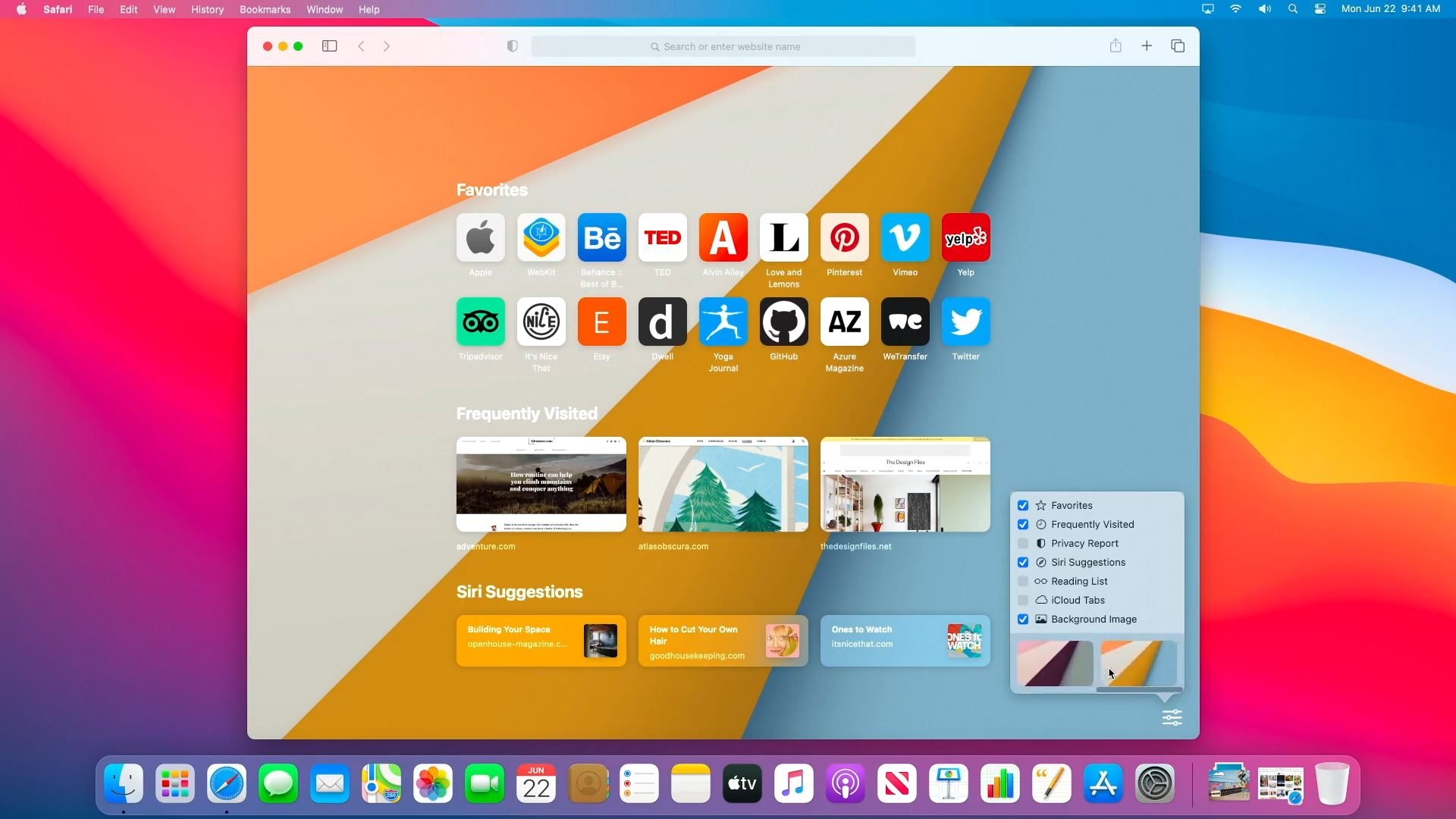1456x819 pixels.
Task: Open the WebKit favorite
Action: coord(541,238)
